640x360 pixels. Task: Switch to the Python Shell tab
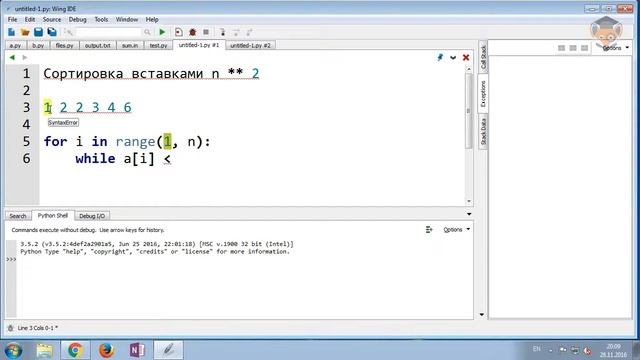click(53, 215)
